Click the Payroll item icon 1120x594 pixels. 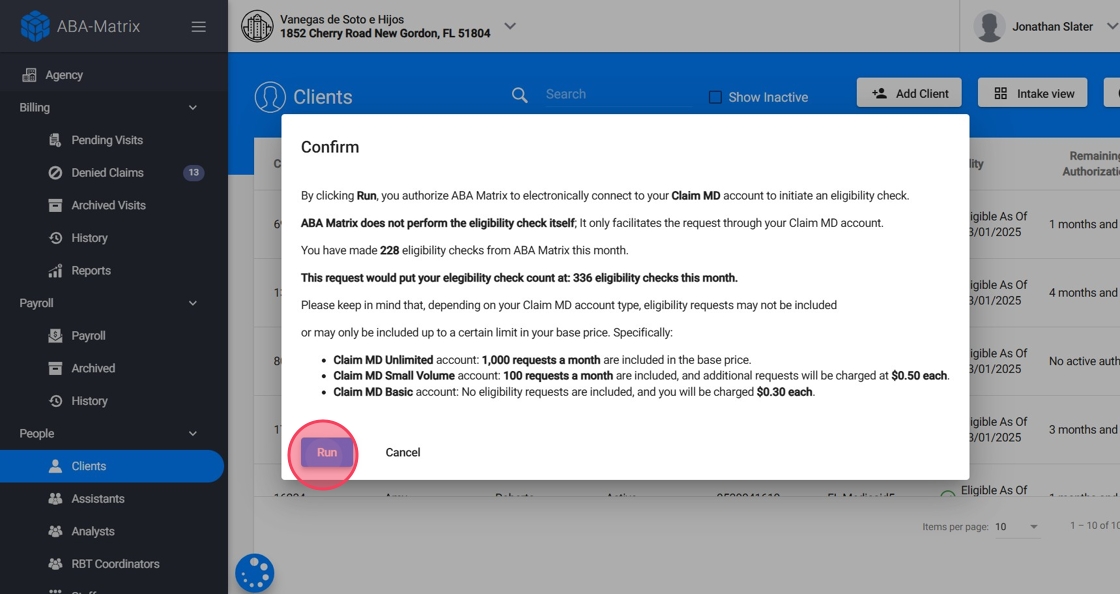click(55, 336)
